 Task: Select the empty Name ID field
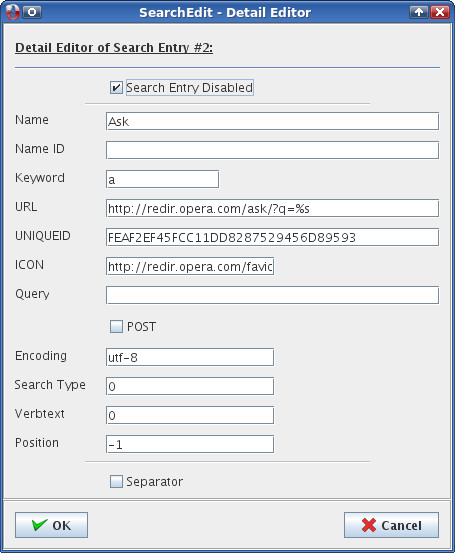272,150
